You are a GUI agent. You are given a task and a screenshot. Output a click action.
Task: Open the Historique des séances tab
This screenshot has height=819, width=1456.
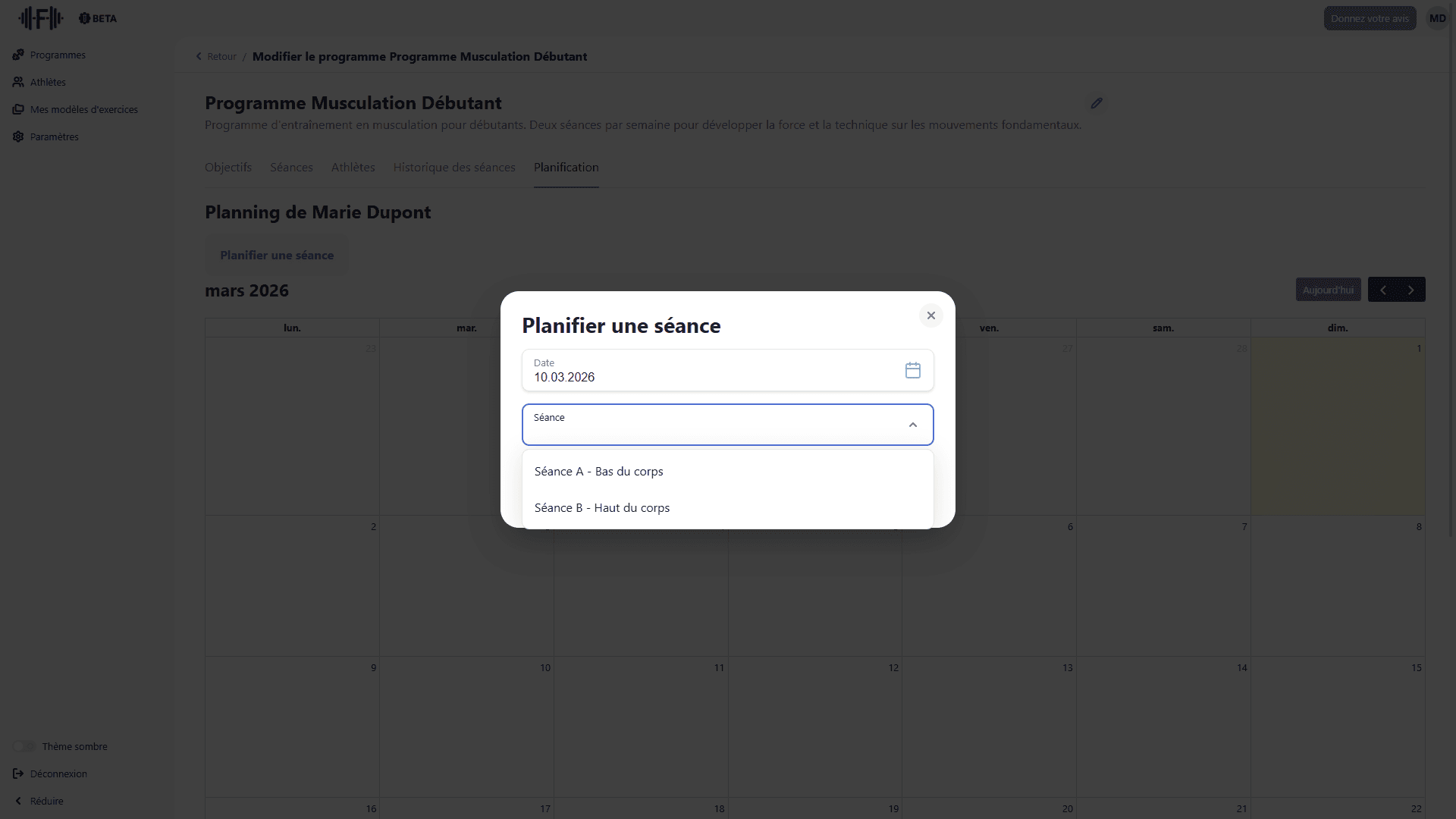click(x=453, y=167)
